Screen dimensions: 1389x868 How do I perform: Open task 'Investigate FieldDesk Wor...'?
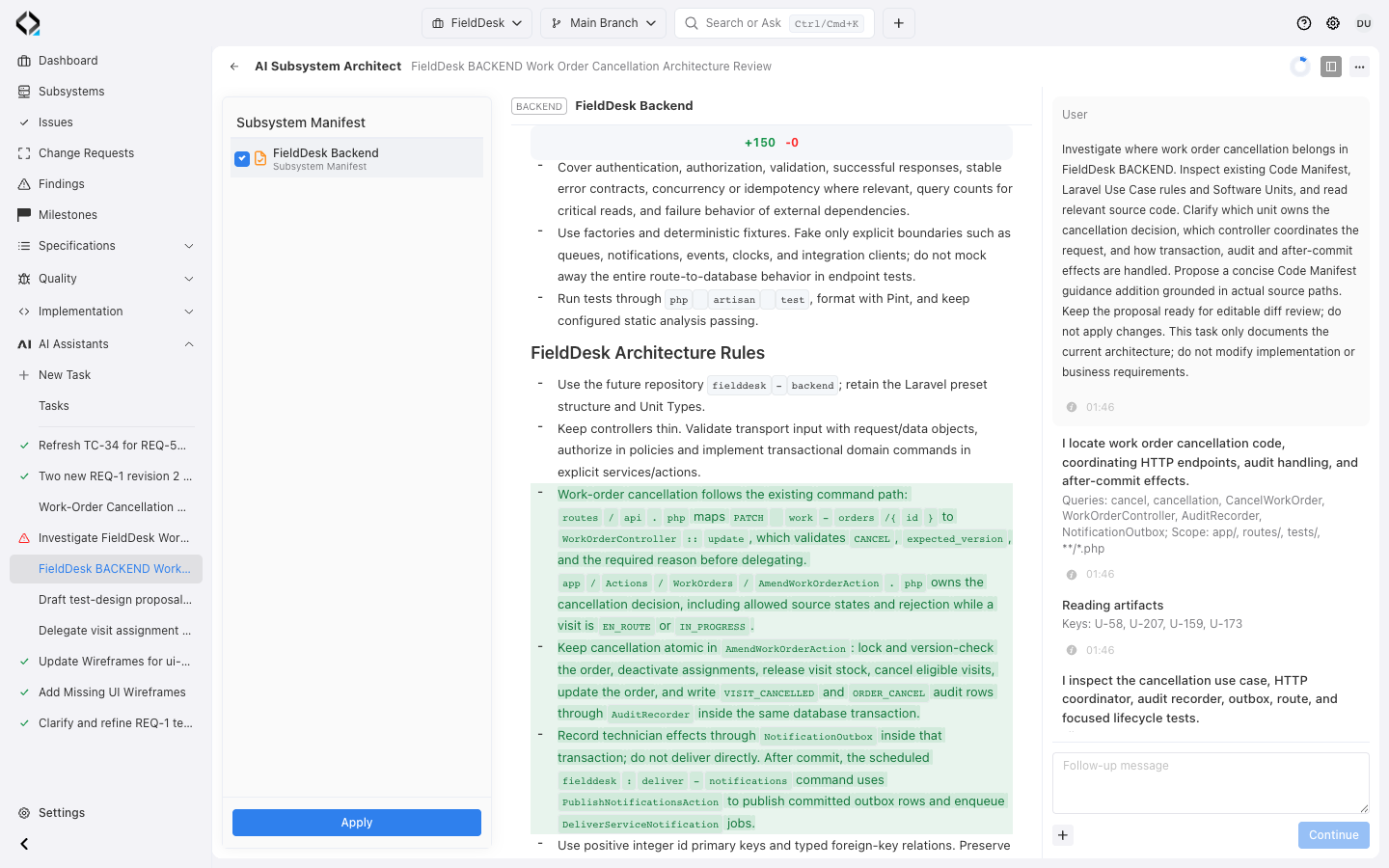106,538
